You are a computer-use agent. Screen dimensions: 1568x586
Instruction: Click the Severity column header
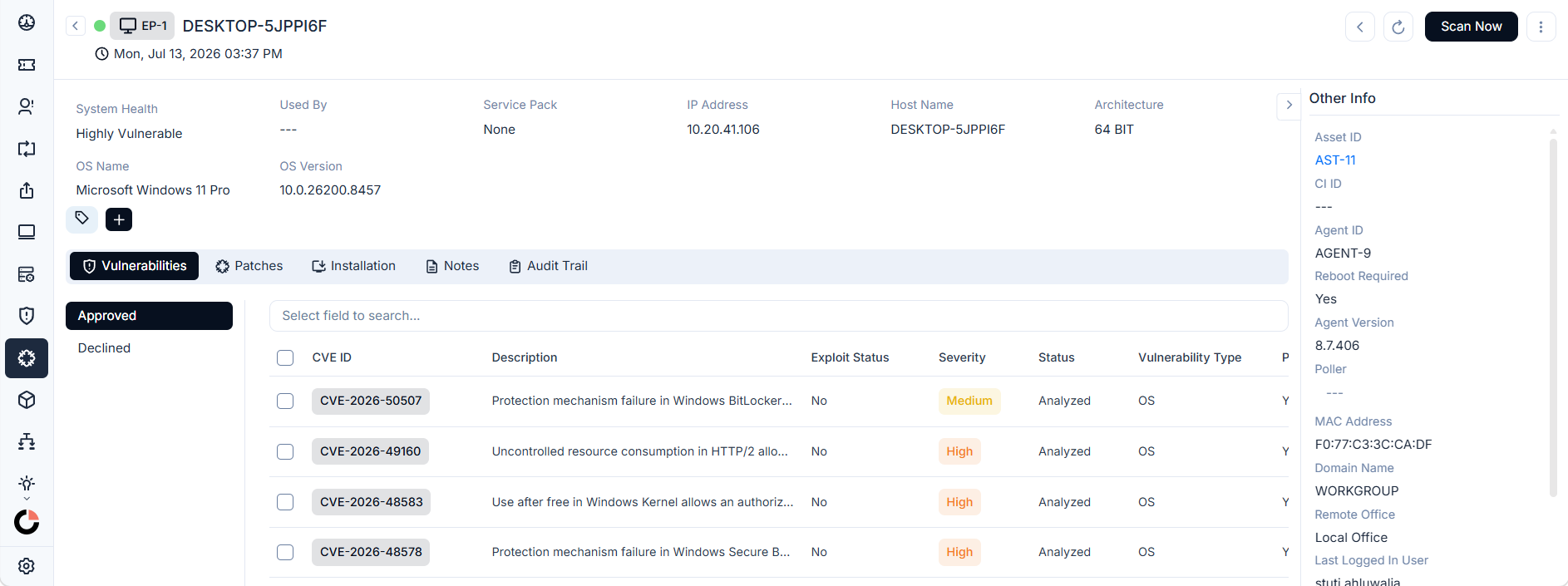click(x=962, y=357)
